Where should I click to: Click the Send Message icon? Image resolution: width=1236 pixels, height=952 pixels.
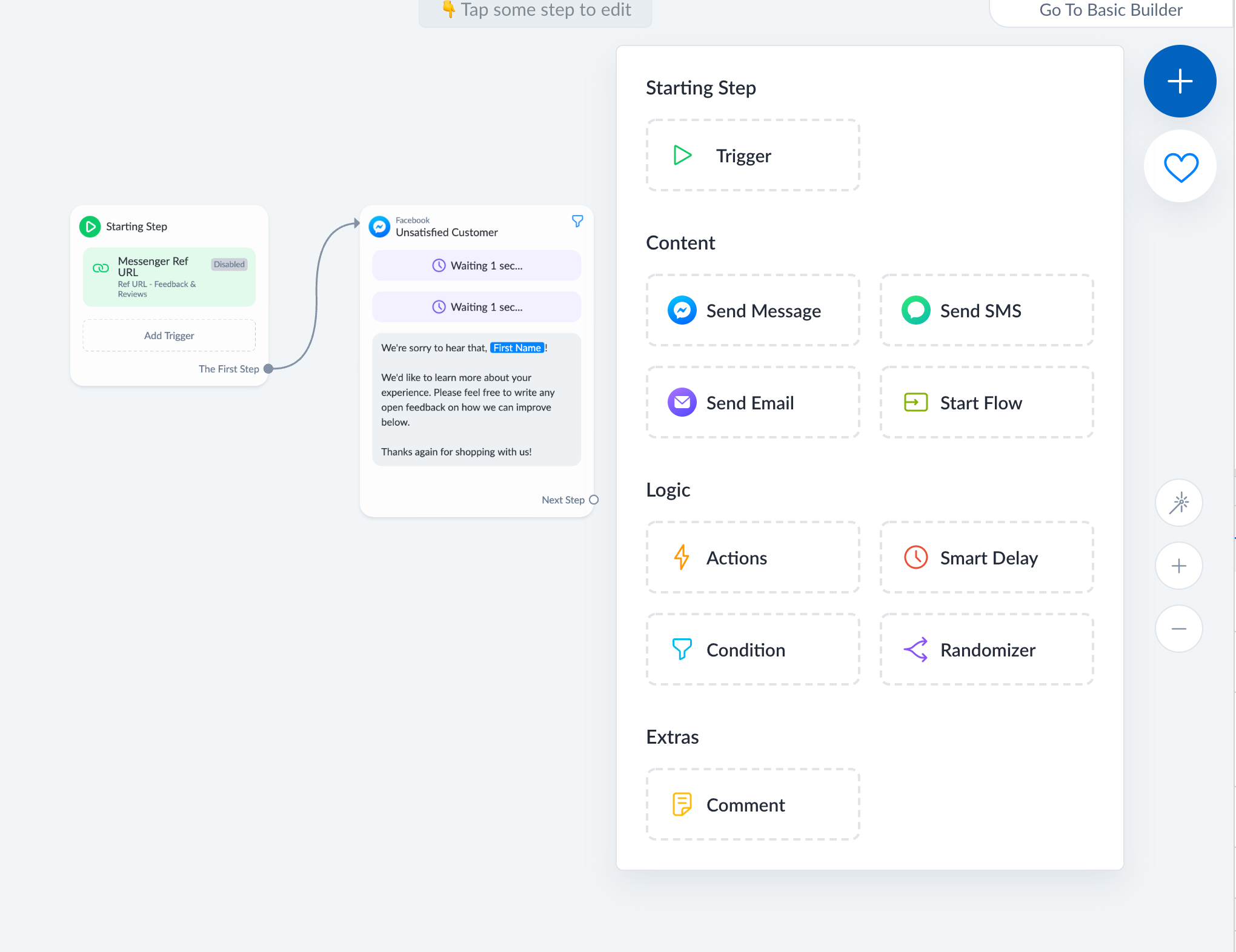tap(682, 311)
